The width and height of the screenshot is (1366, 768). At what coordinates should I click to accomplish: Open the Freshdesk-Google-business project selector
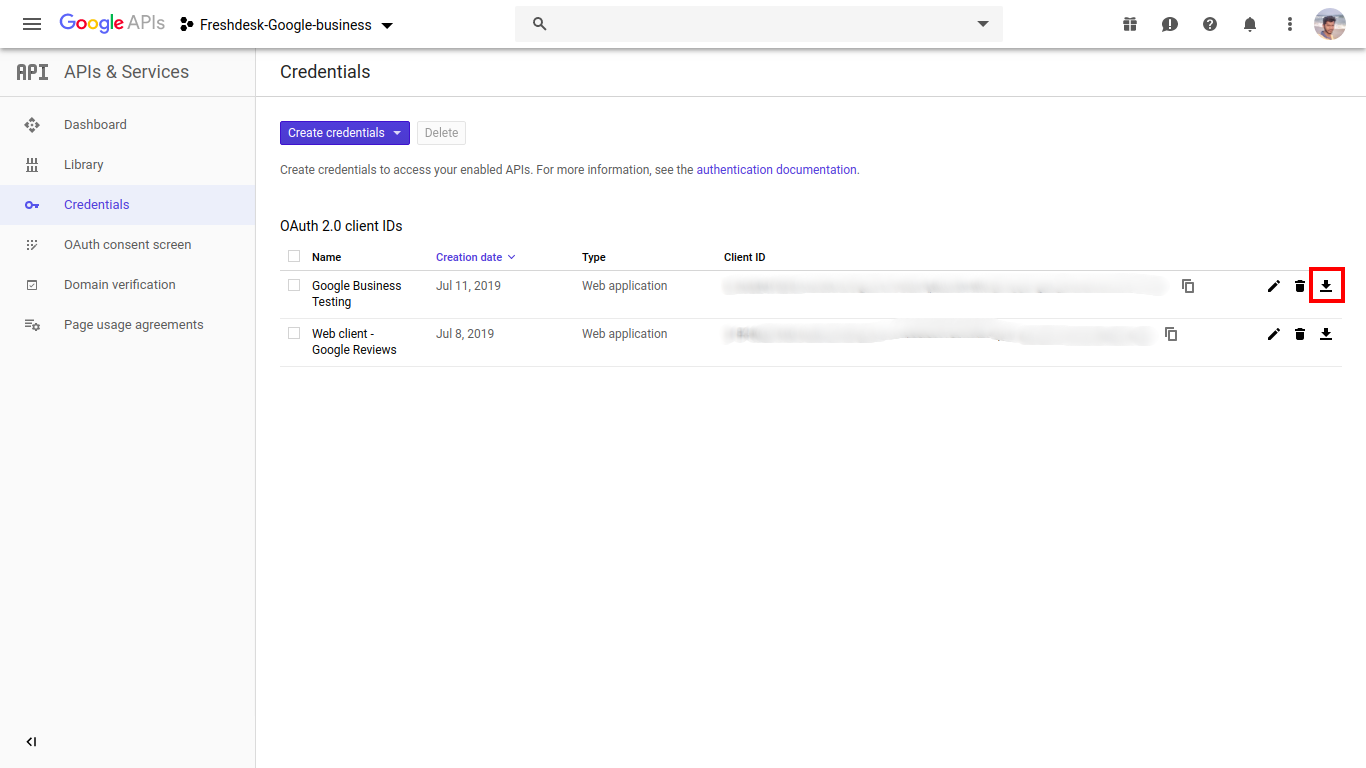[287, 25]
